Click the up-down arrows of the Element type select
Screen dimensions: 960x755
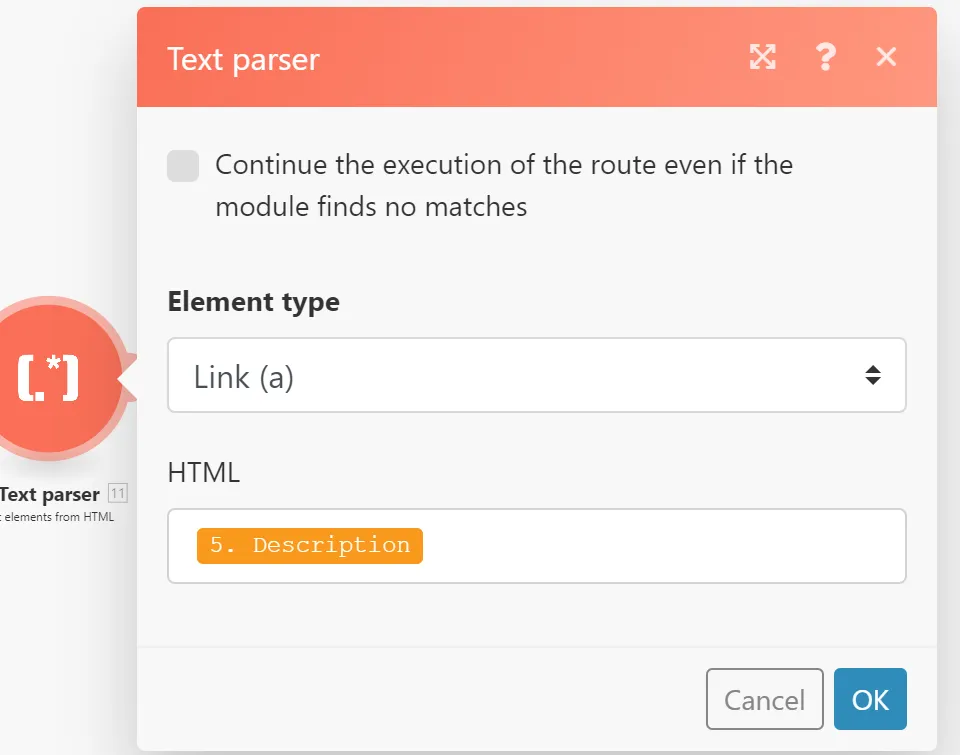tap(872, 375)
